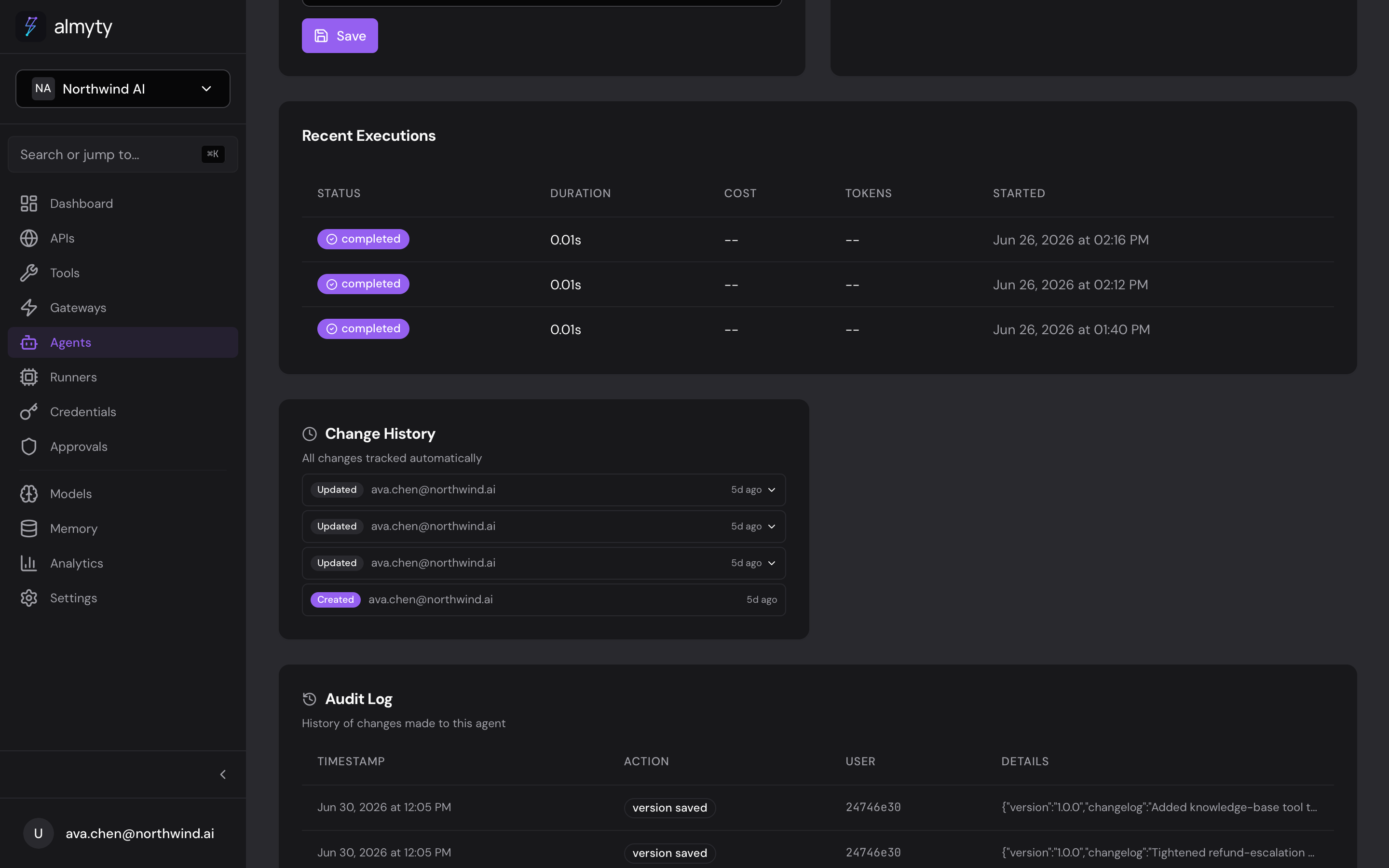Click the Analytics bar chart icon
1389x868 pixels.
[29, 563]
